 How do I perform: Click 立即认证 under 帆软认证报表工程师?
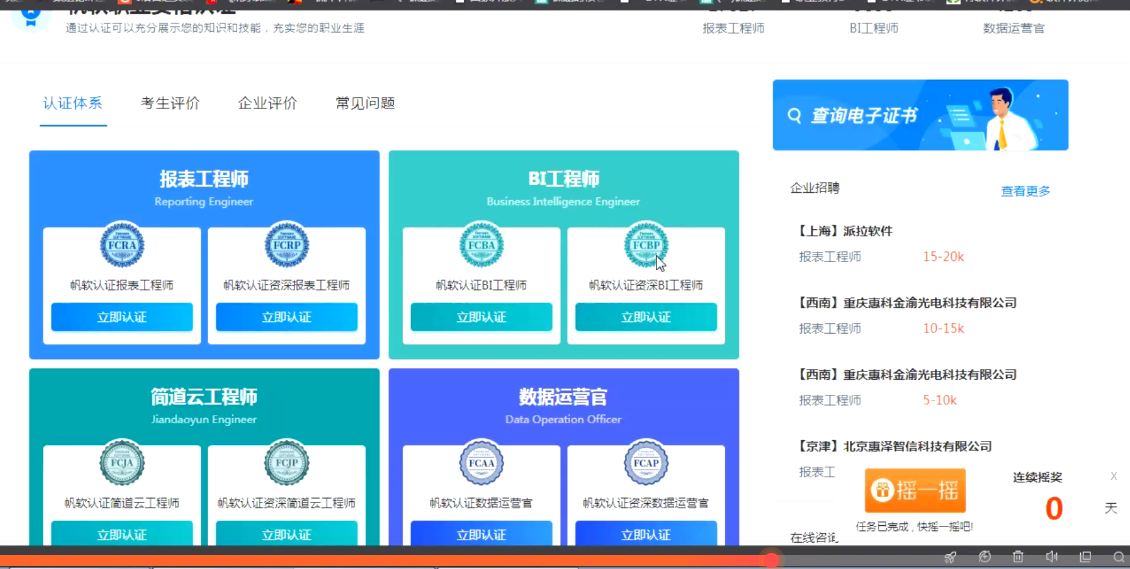(x=122, y=317)
